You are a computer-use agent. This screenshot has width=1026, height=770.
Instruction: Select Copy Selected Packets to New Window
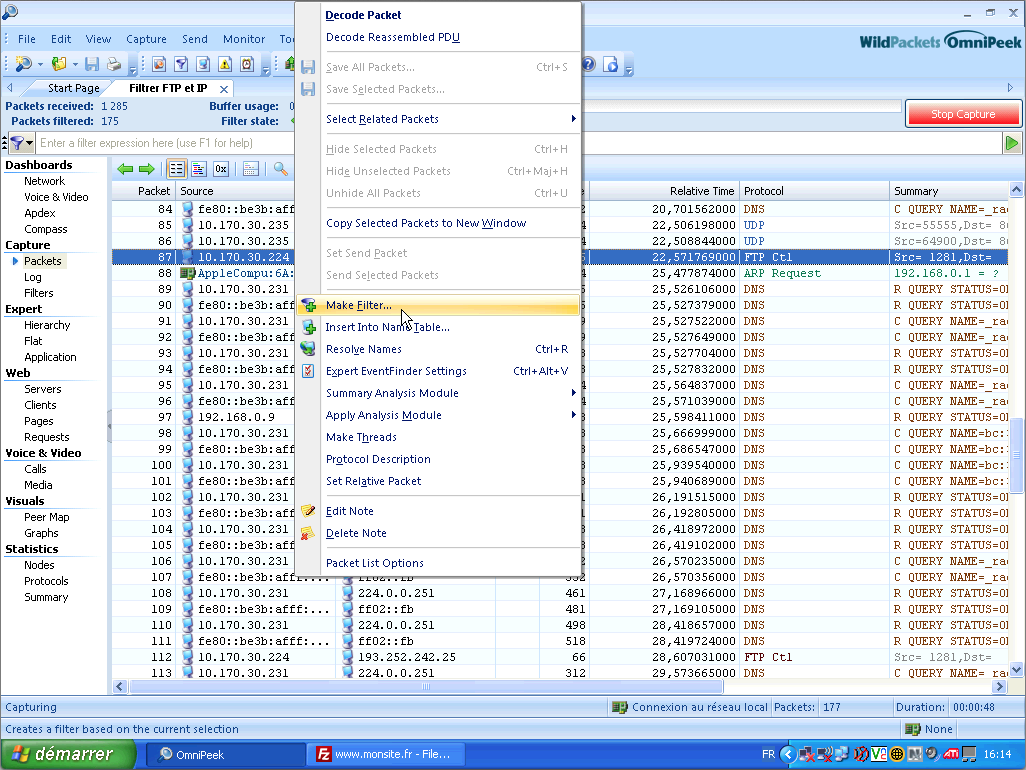438,223
